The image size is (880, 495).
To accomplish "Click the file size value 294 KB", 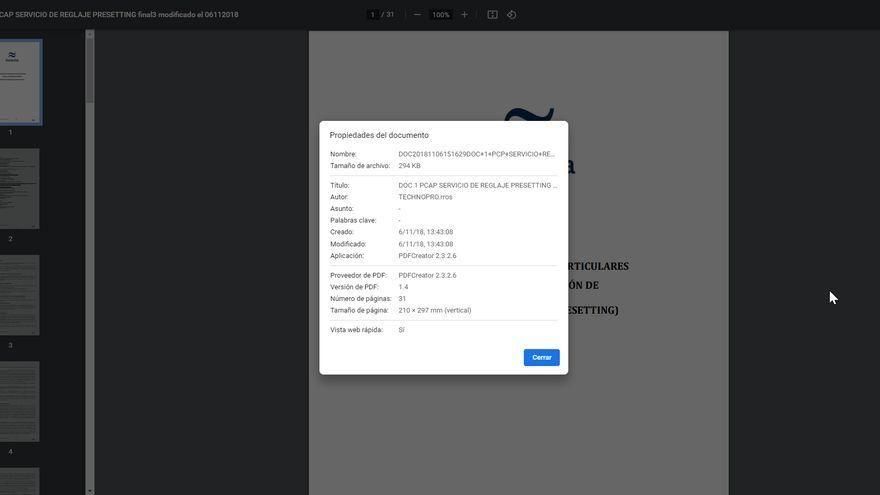I will tap(409, 166).
